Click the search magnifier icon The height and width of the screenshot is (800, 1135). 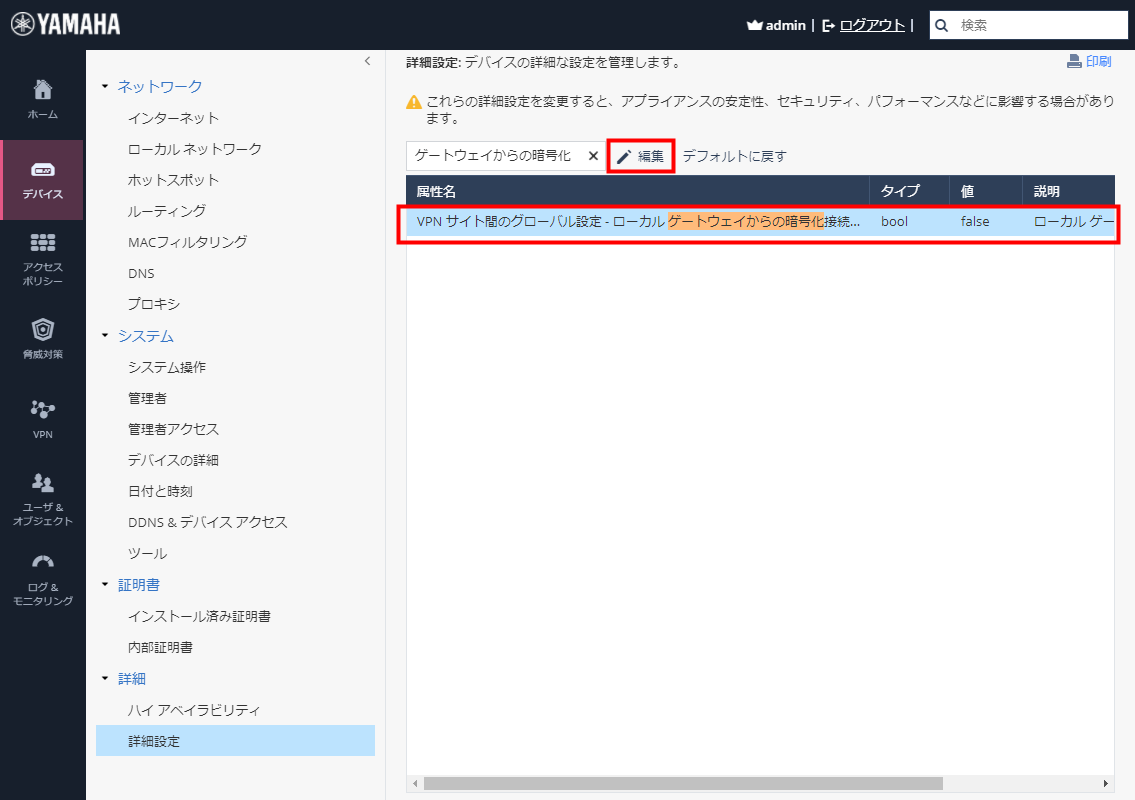941,24
